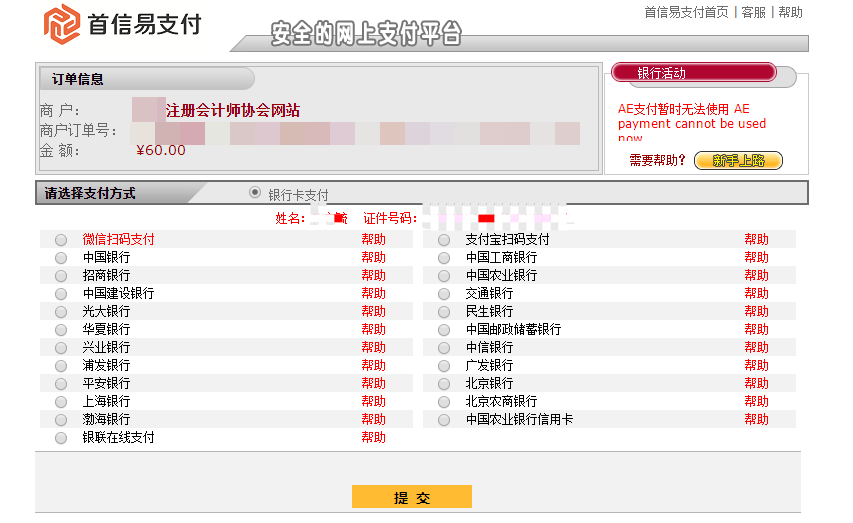The image size is (853, 523).
Task: Select 华夏银行 radio button
Action: (x=61, y=330)
